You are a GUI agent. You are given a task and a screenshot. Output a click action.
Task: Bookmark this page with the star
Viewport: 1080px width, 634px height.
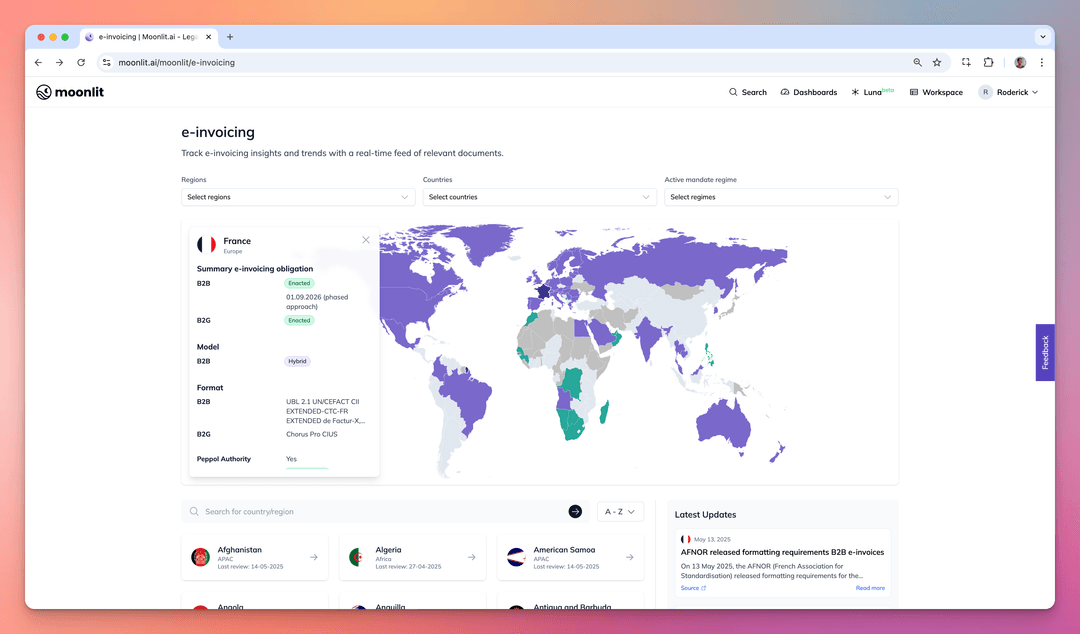tap(937, 62)
